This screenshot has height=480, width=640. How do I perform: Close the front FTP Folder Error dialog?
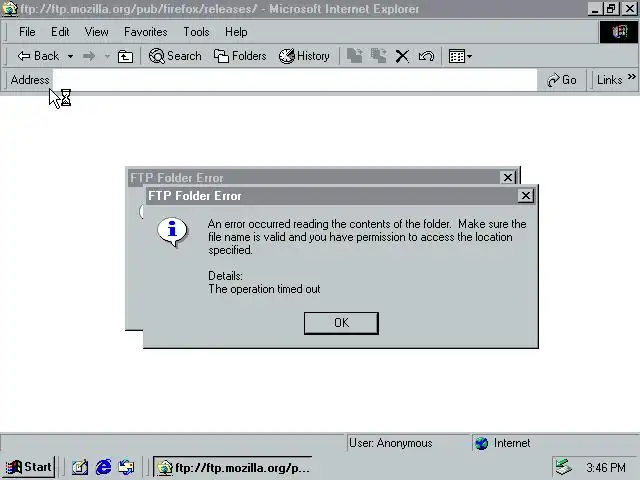tap(526, 196)
